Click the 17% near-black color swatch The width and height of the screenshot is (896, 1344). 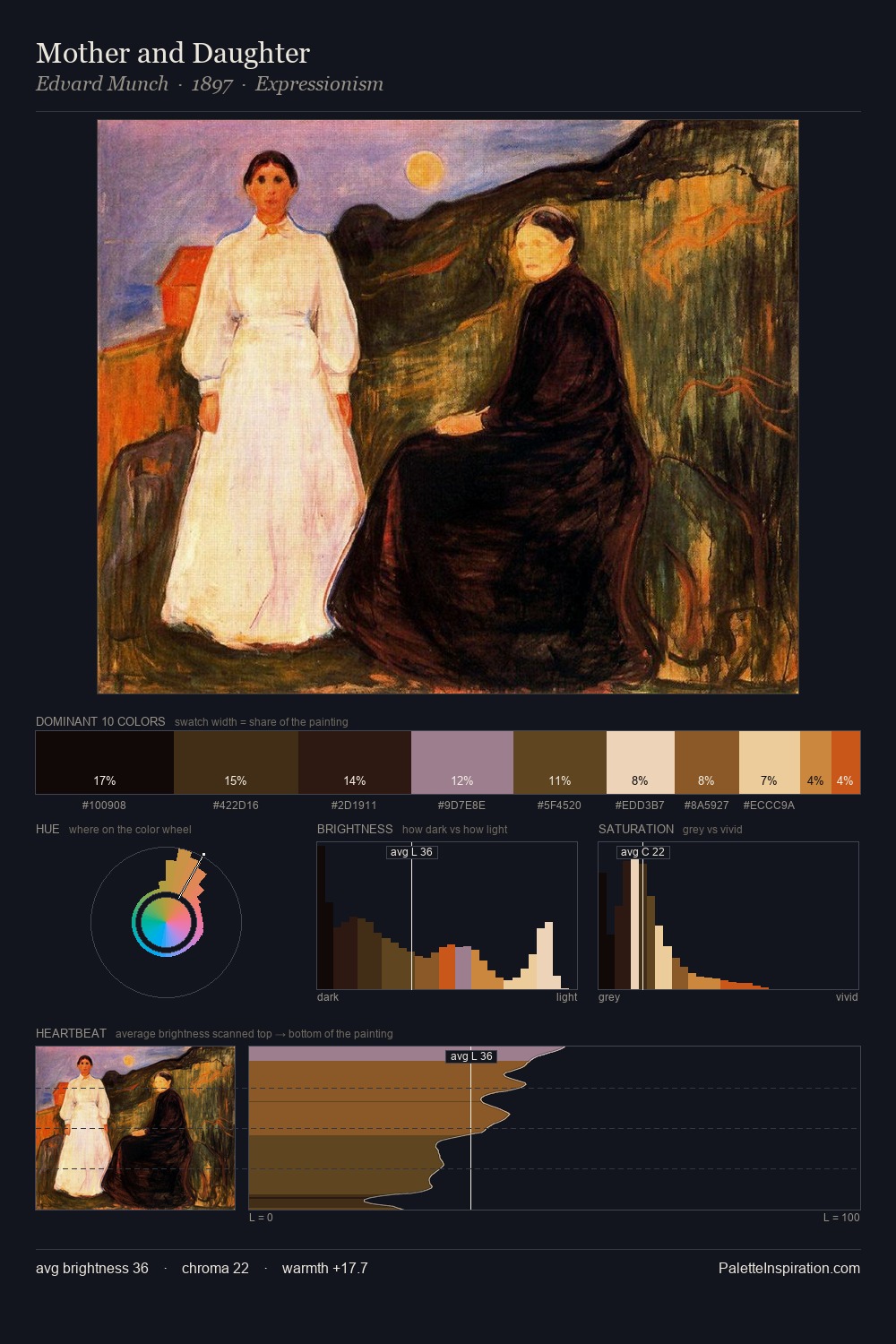coord(105,762)
